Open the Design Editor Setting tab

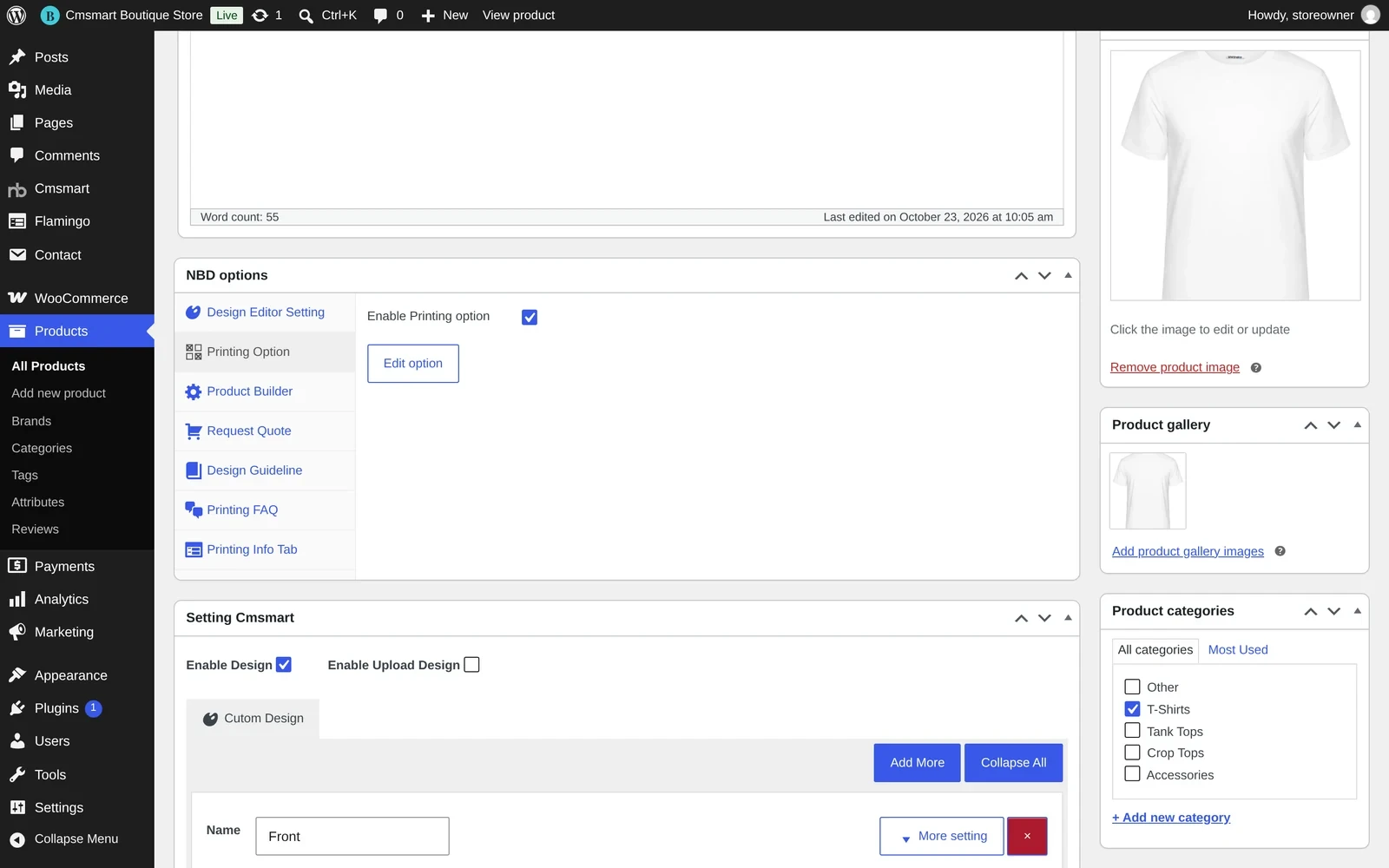tap(265, 312)
